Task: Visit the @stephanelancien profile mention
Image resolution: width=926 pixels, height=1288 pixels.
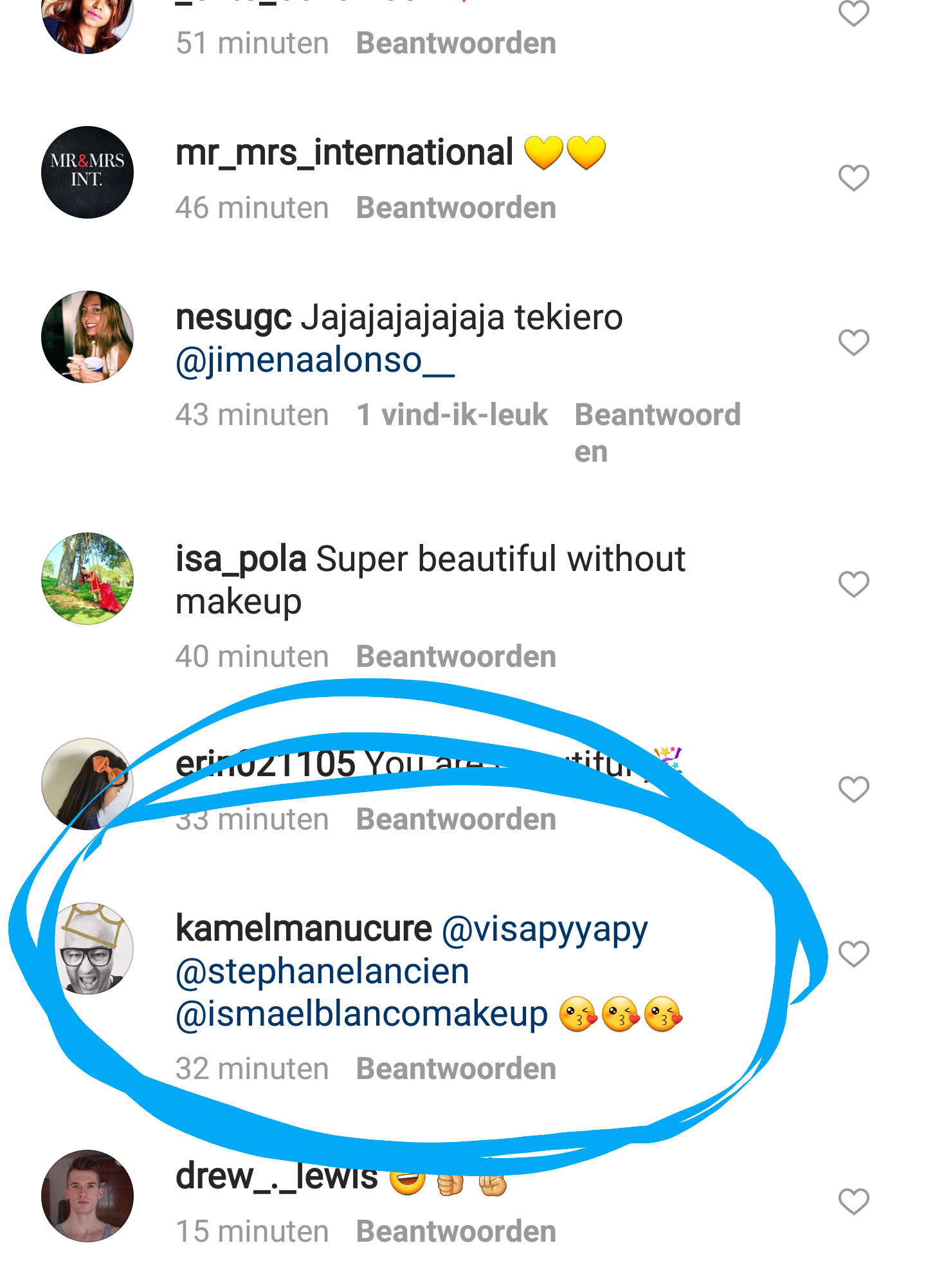Action: pos(322,972)
